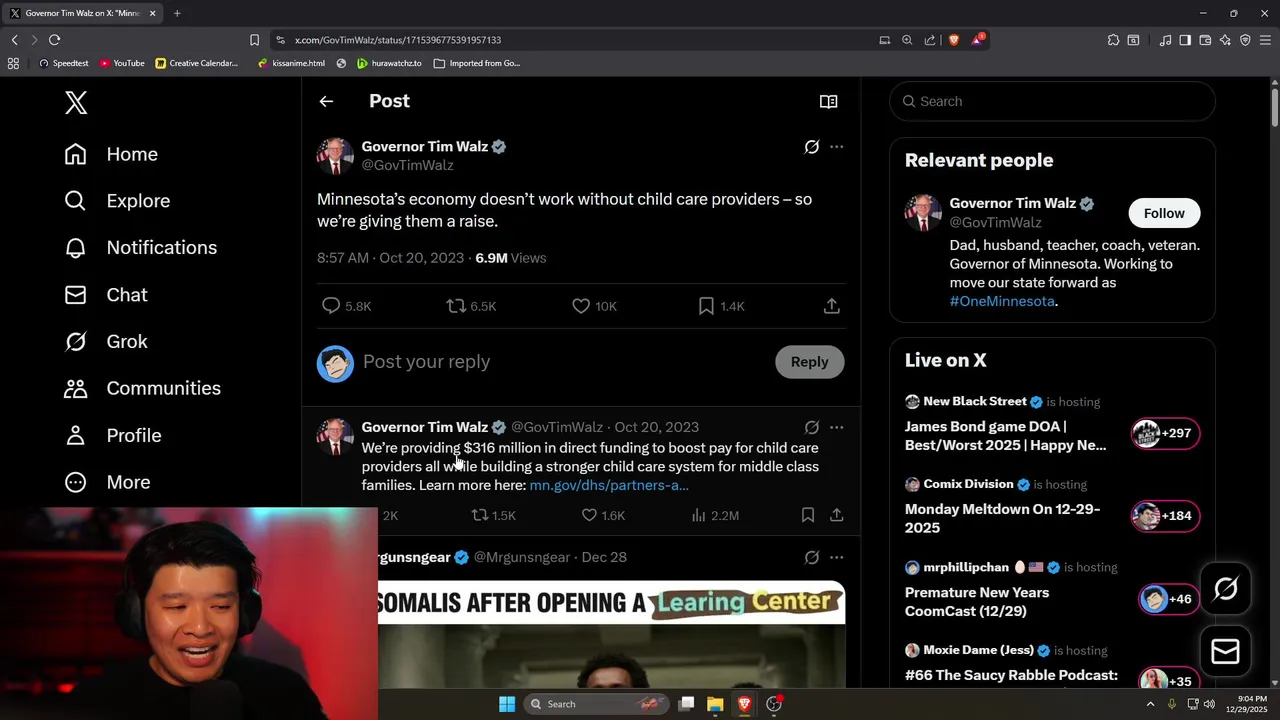Open Brave Wallet icon
This screenshot has width=1280, height=720.
click(x=1205, y=40)
